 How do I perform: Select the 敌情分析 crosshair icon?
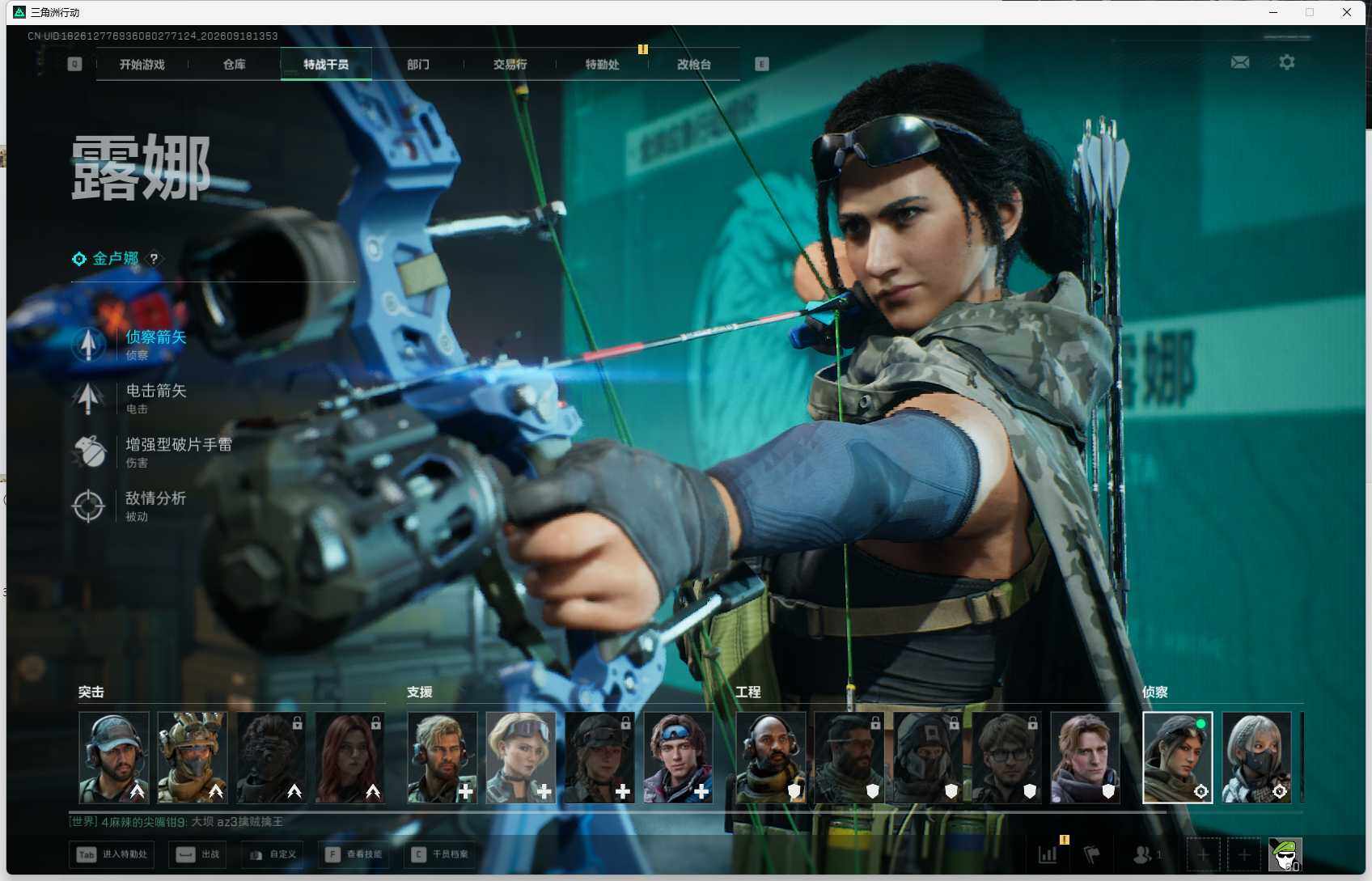(88, 506)
